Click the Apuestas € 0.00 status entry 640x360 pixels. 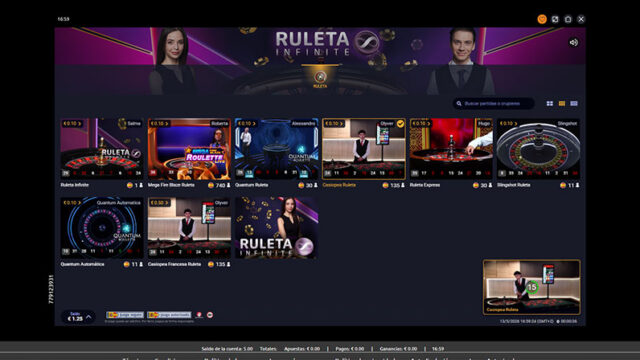tap(302, 349)
